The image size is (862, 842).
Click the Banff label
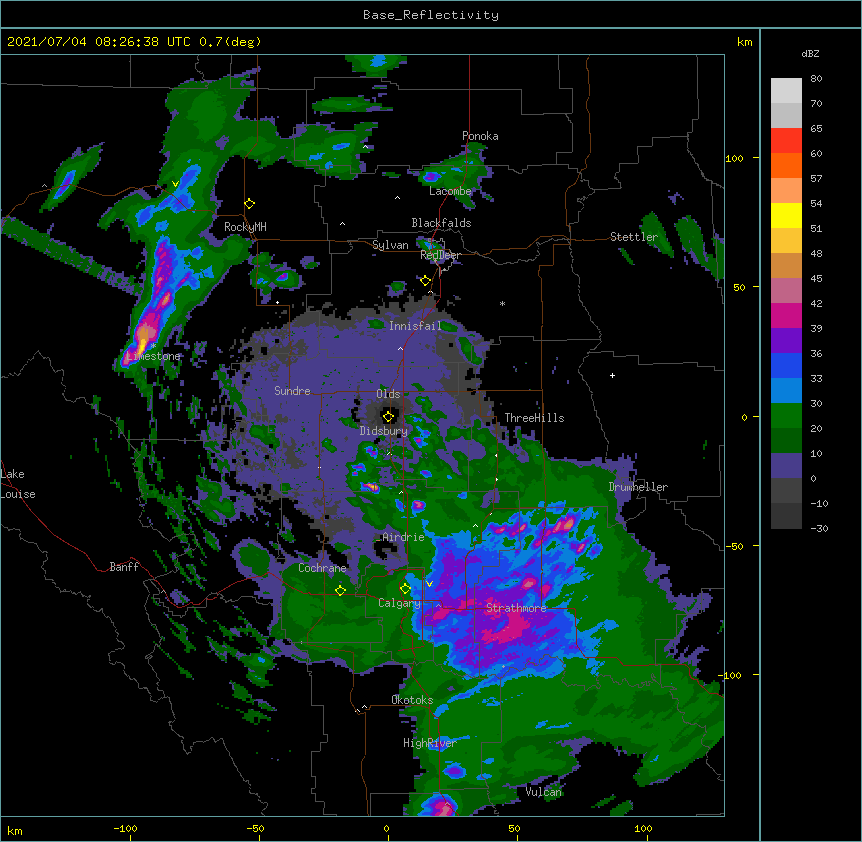[x=124, y=567]
